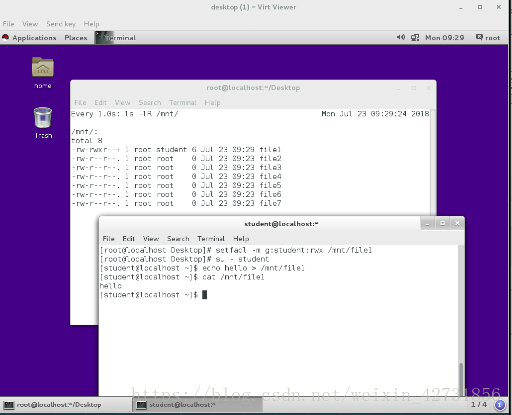Open View menu in student terminal
Viewport: 512px width, 415px height.
click(151, 238)
